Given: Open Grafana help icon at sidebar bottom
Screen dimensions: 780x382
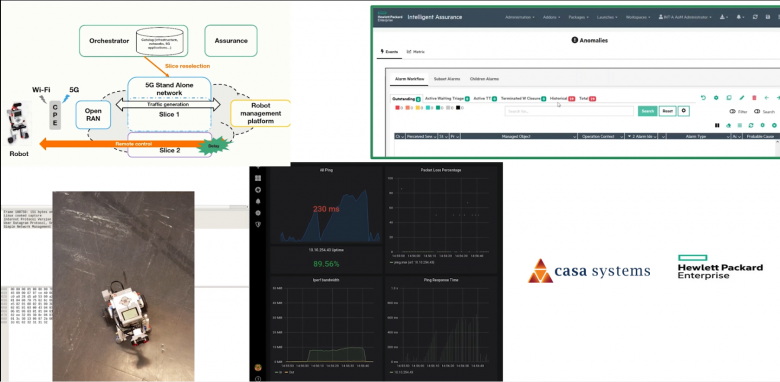Looking at the screenshot, I should point(258,379).
